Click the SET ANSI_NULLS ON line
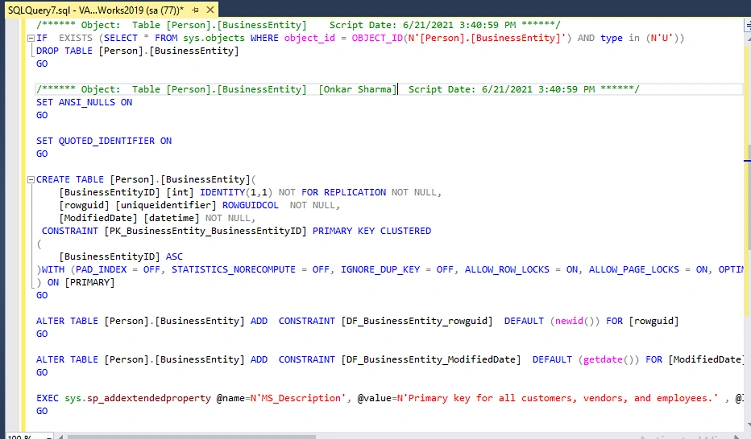751x439 pixels. pyautogui.click(x=84, y=102)
